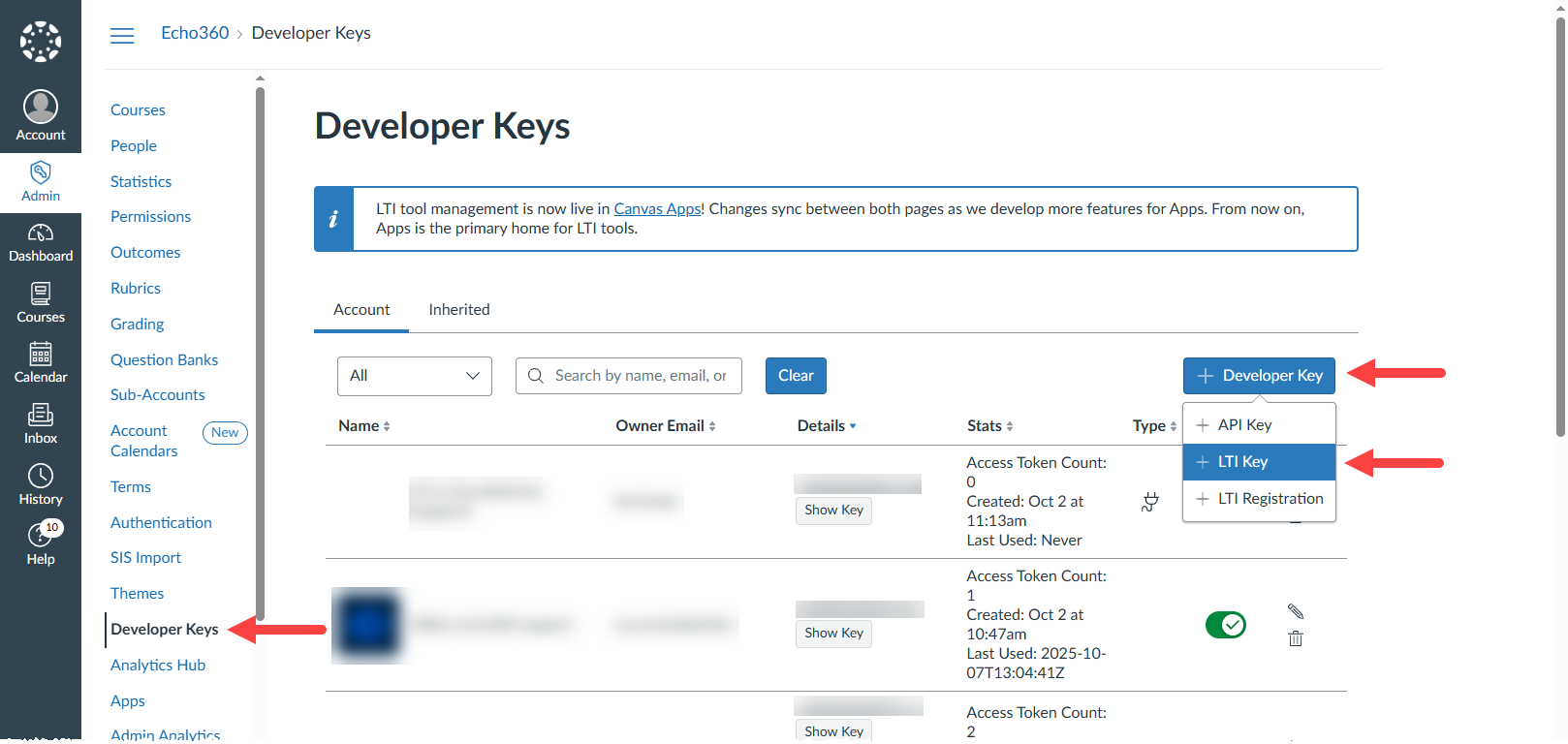Open Courses in global navigation
Image resolution: width=1568 pixels, height=744 pixels.
tap(41, 303)
